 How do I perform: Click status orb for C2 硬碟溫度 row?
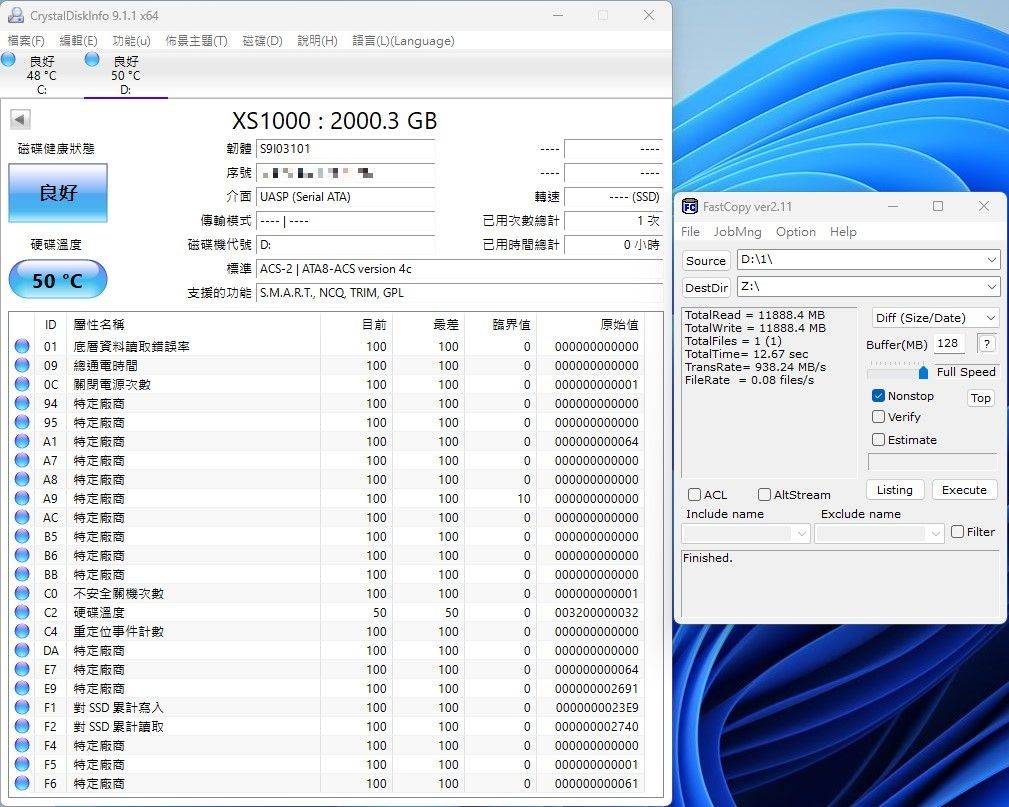(x=22, y=612)
